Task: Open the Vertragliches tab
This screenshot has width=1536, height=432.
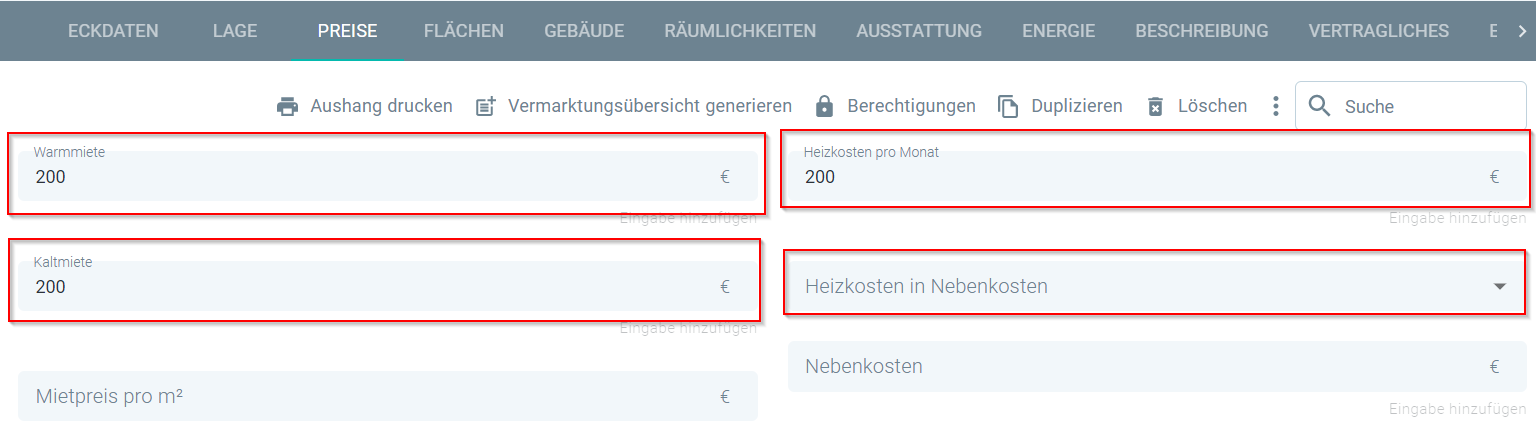Action: [1378, 31]
